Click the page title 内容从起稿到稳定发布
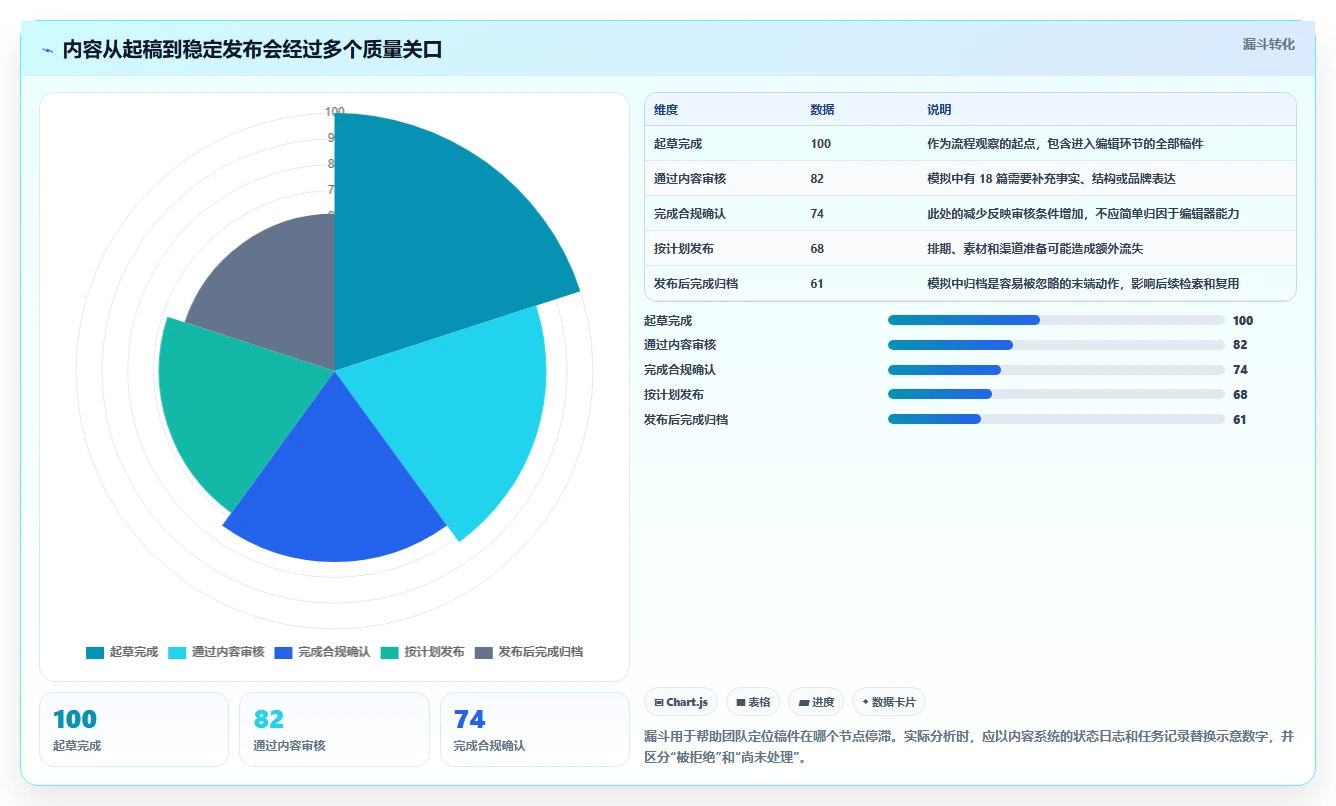The width and height of the screenshot is (1336, 806). click(x=252, y=50)
